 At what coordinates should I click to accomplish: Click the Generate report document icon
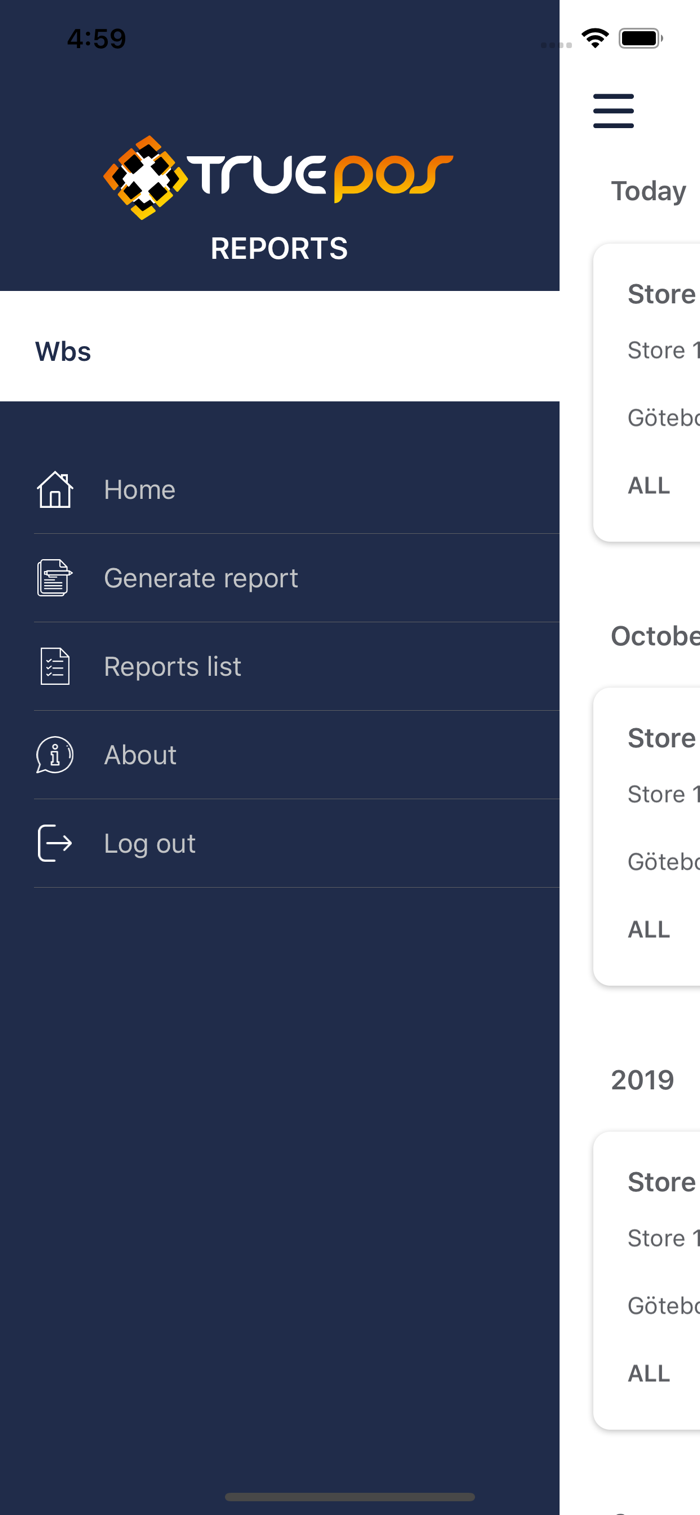[x=55, y=578]
